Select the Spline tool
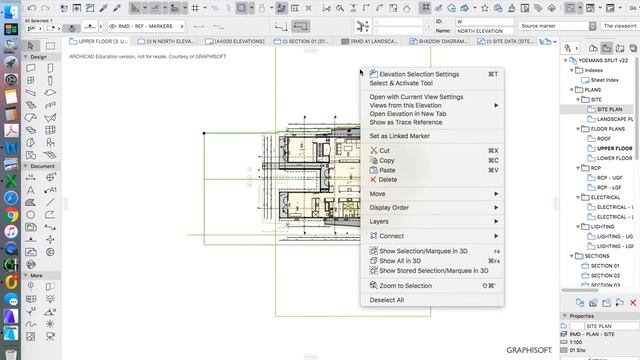The width and height of the screenshot is (640, 360). point(31,324)
